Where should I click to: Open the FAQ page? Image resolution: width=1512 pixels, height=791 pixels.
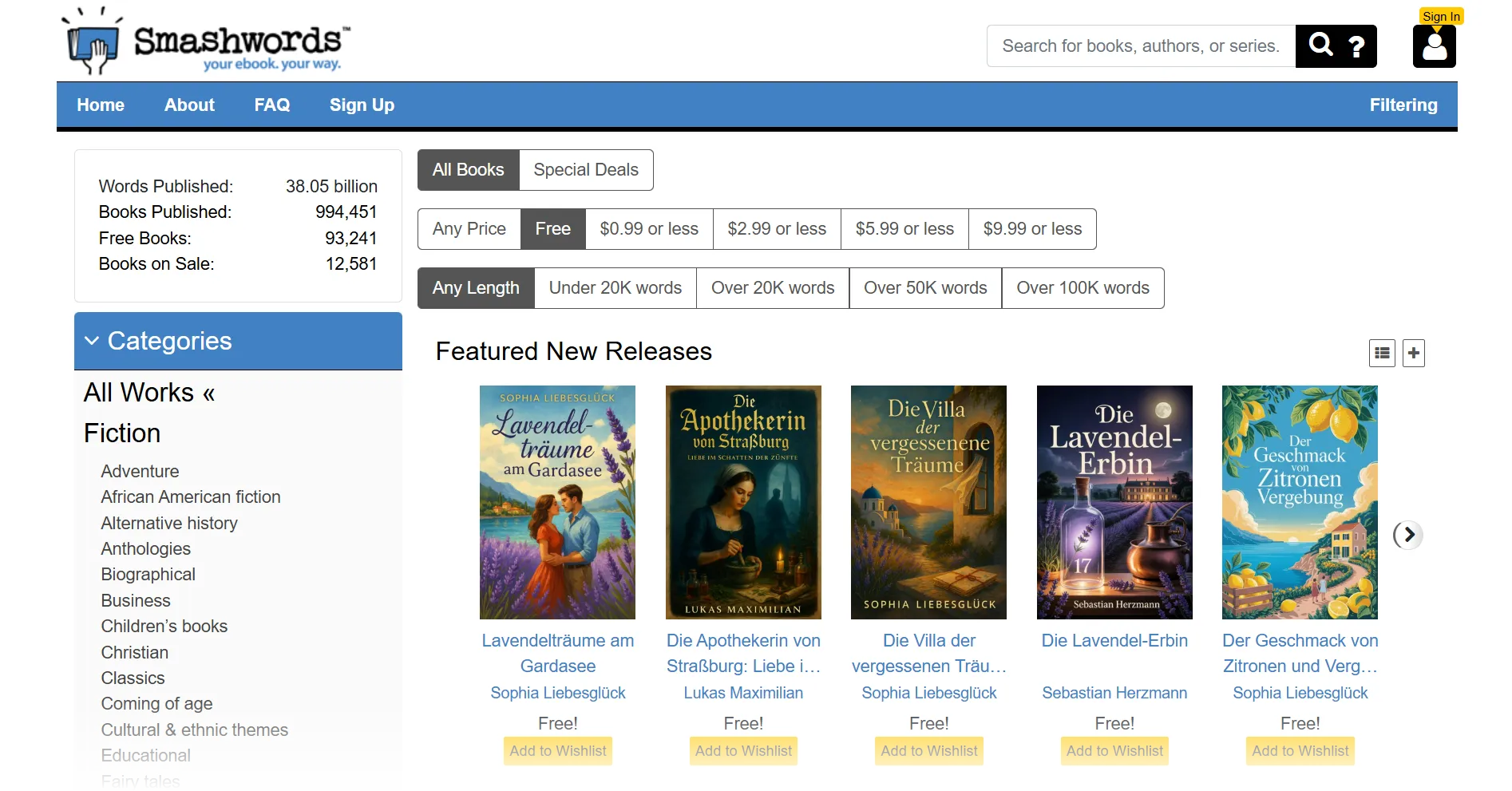click(x=271, y=105)
